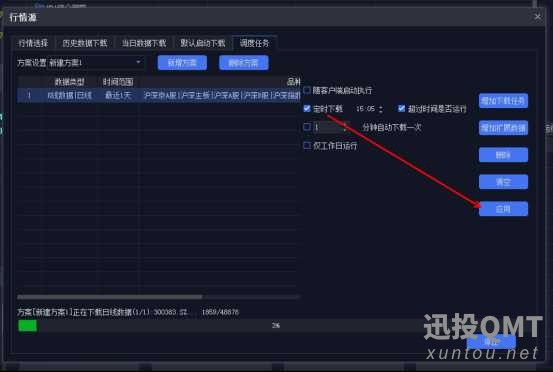Switch to the 行情选择 tab
Image resolution: width=553 pixels, height=372 pixels.
tap(33, 43)
